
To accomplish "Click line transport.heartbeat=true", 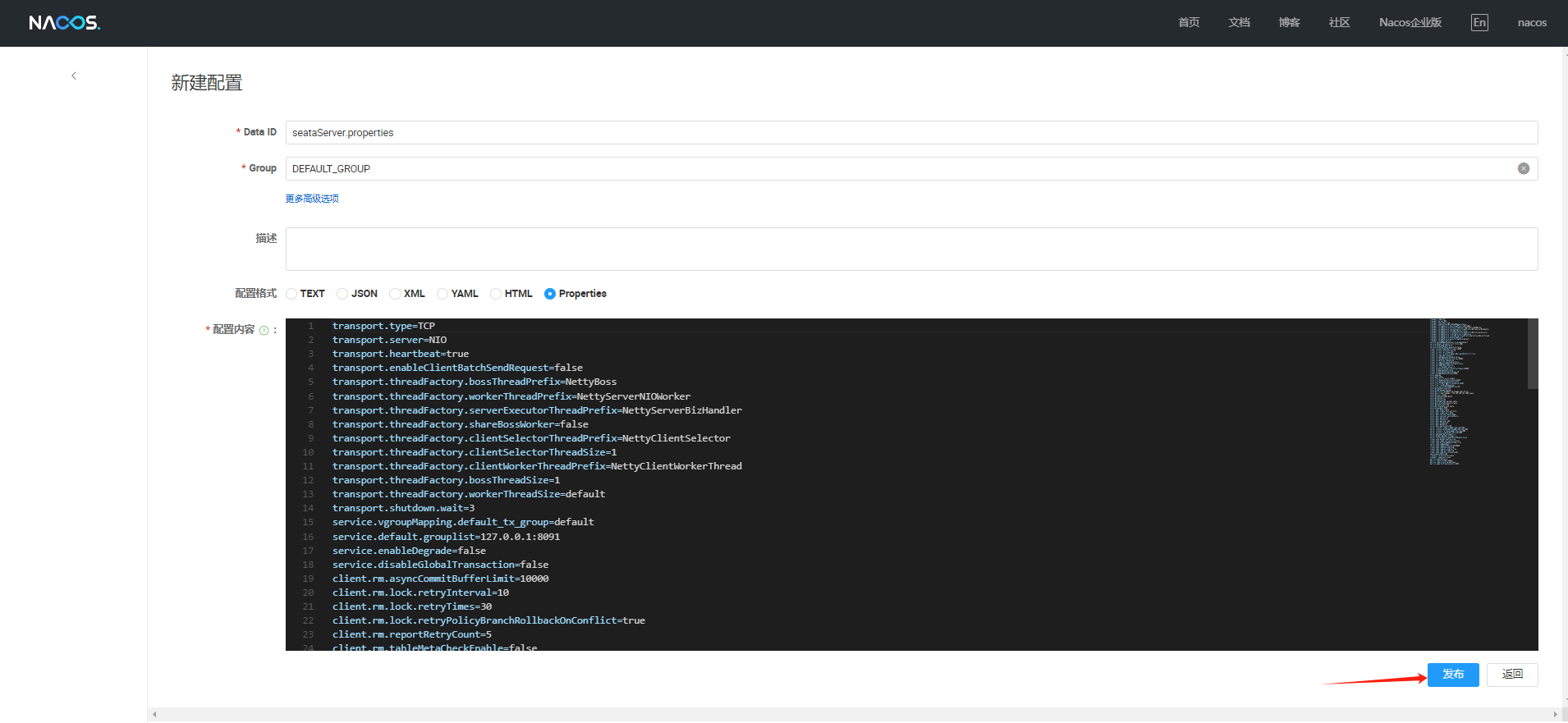I will pos(401,354).
